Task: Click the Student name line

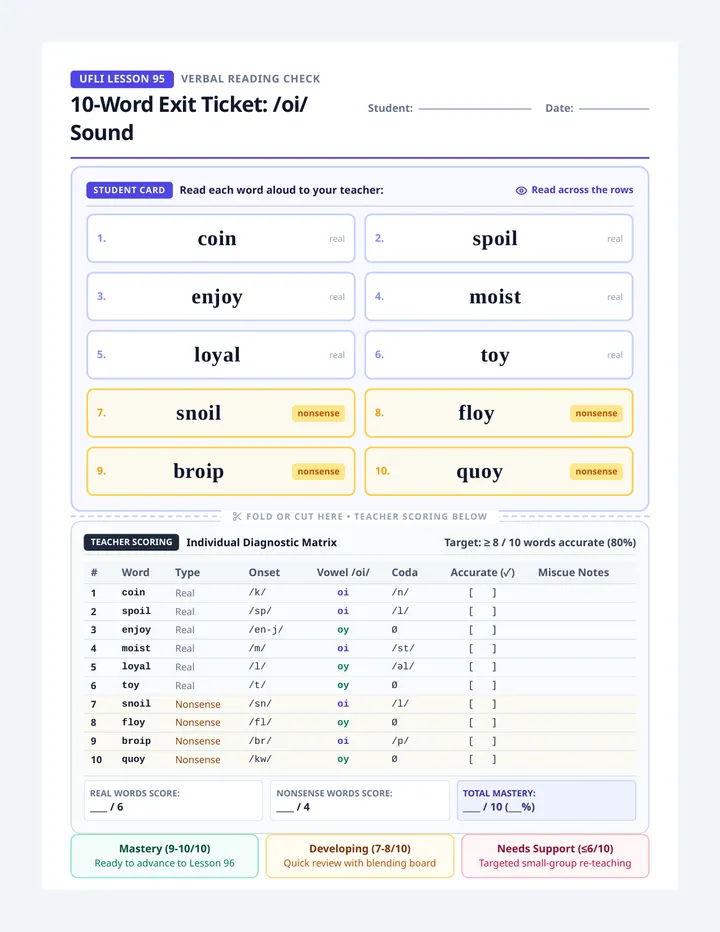Action: point(474,109)
